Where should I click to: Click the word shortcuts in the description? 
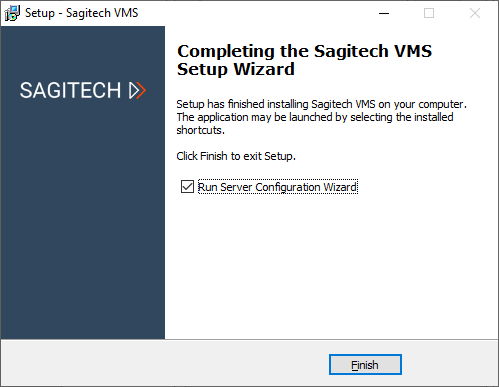[200, 130]
